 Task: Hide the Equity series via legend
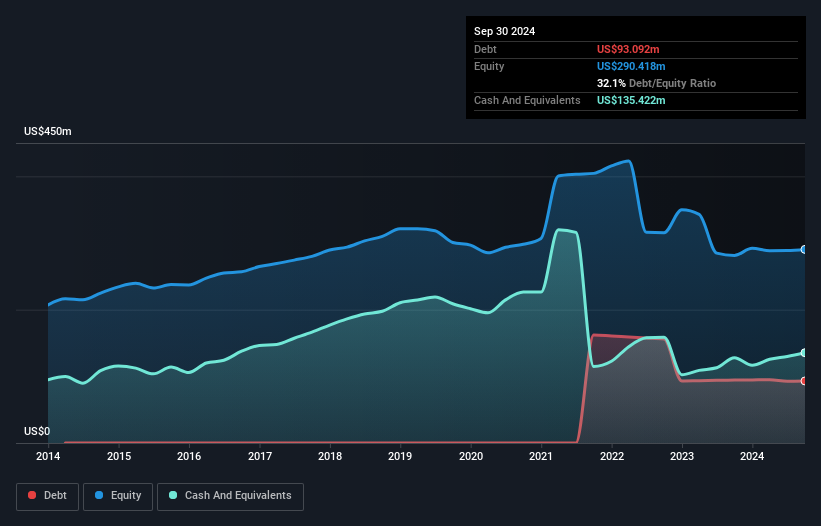(x=118, y=495)
